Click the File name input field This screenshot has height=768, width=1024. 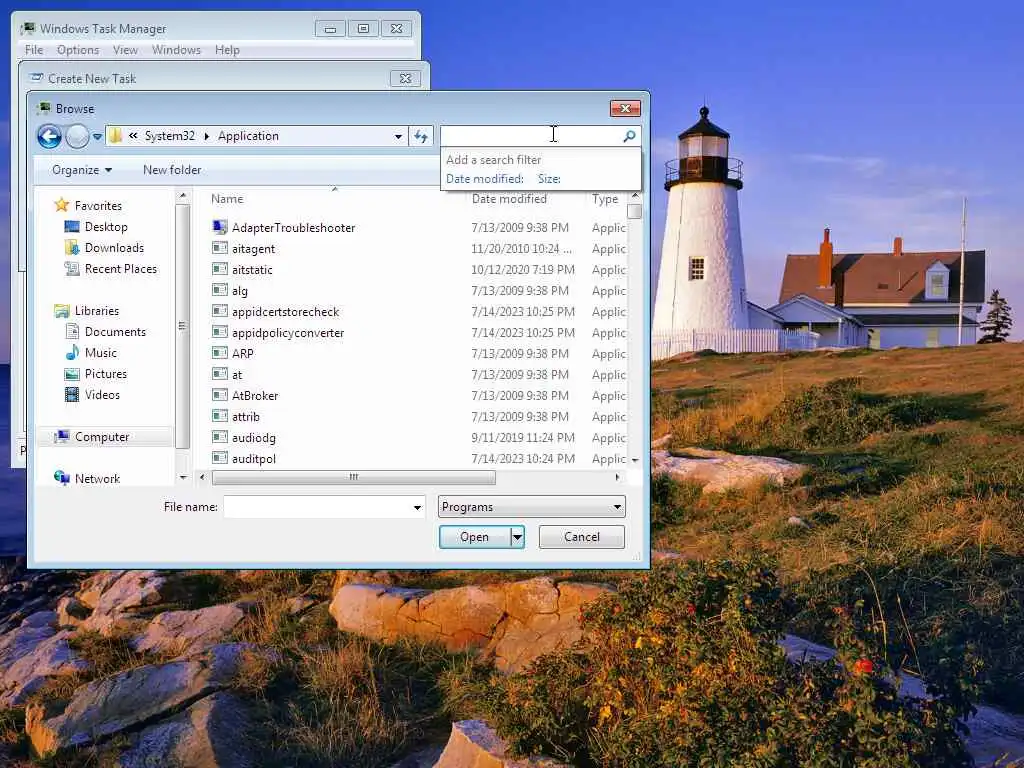click(x=317, y=507)
